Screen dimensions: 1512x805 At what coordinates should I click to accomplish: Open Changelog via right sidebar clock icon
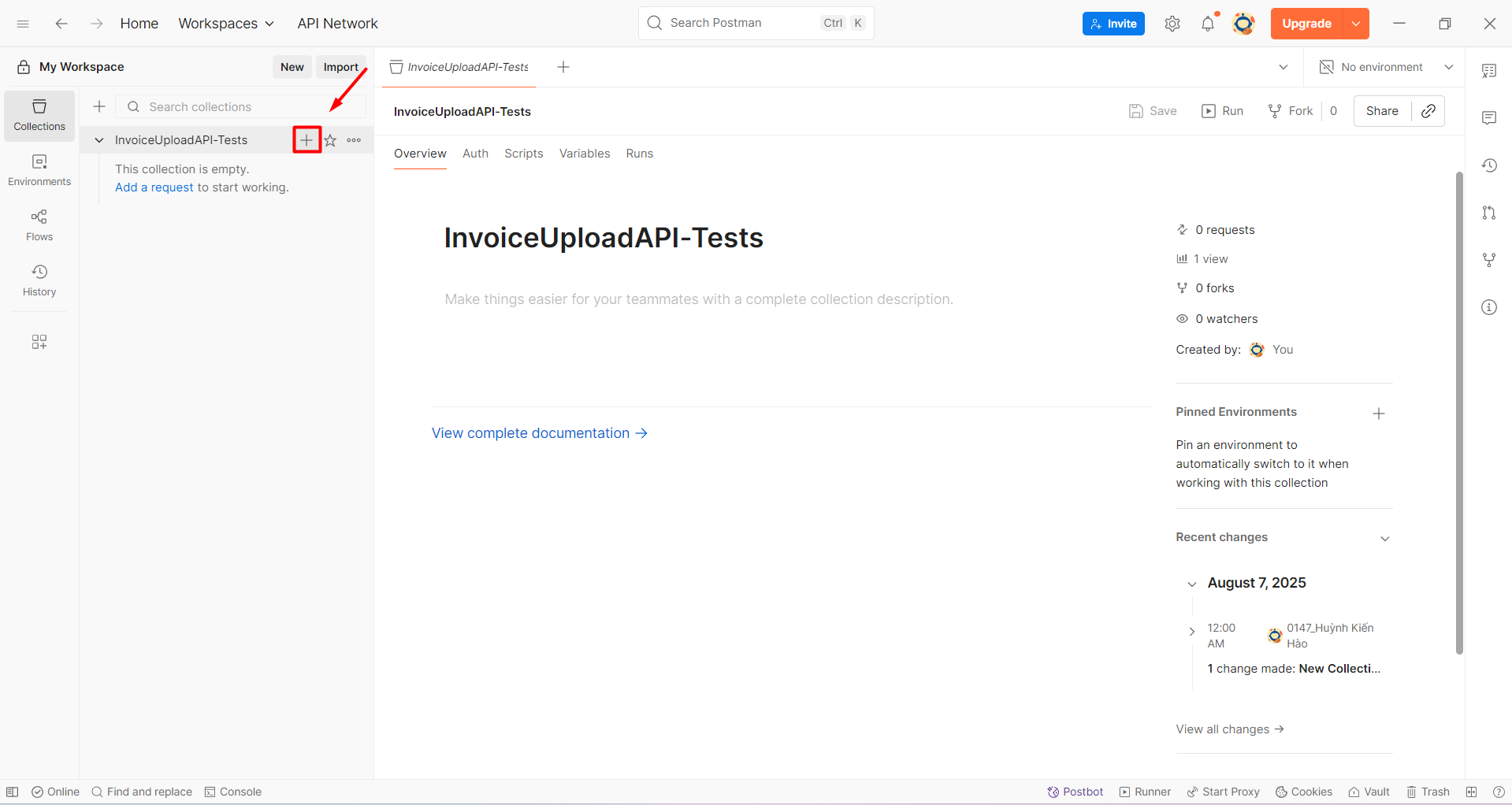point(1489,165)
